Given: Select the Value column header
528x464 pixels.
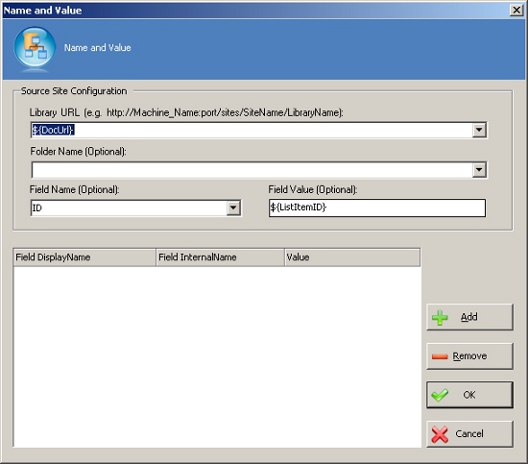Looking at the screenshot, I should coord(352,257).
